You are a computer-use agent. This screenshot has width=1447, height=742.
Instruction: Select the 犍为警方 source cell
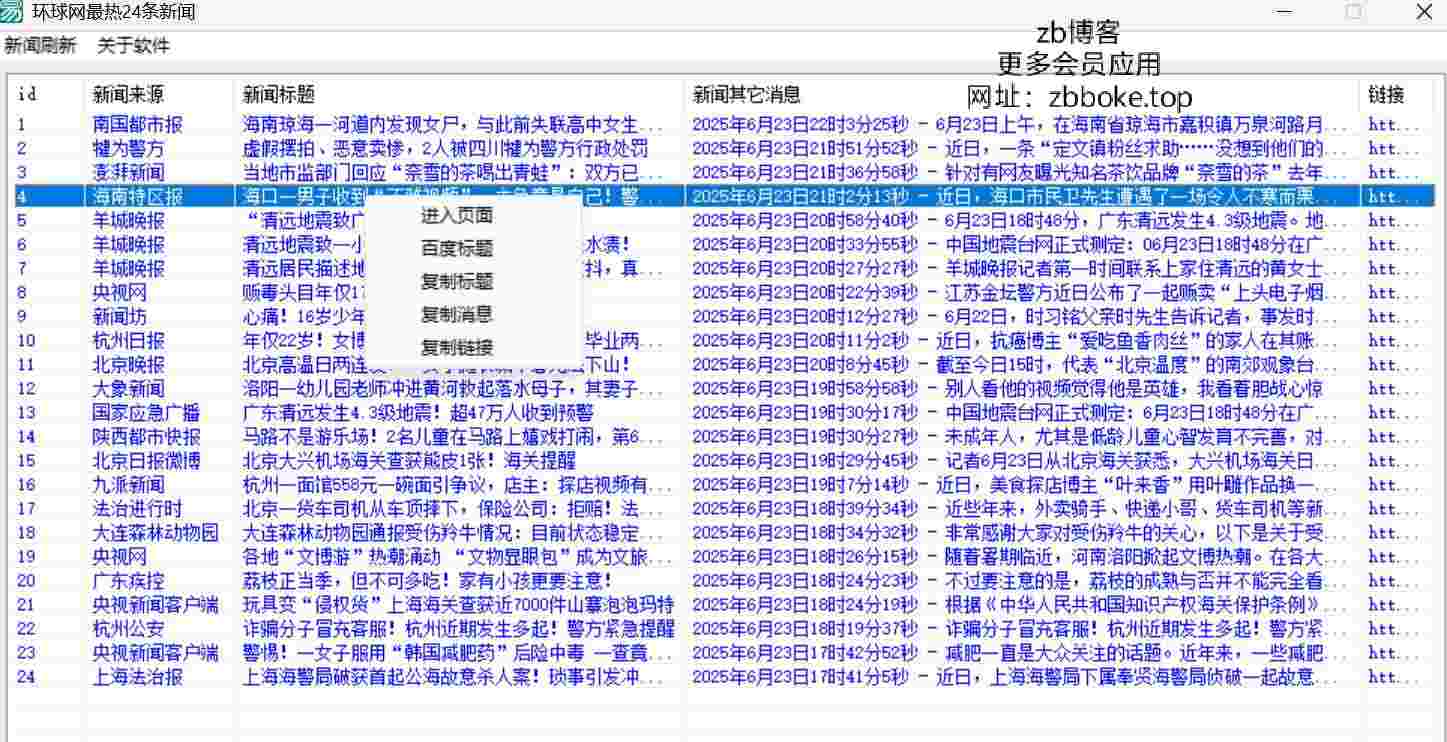(x=129, y=149)
